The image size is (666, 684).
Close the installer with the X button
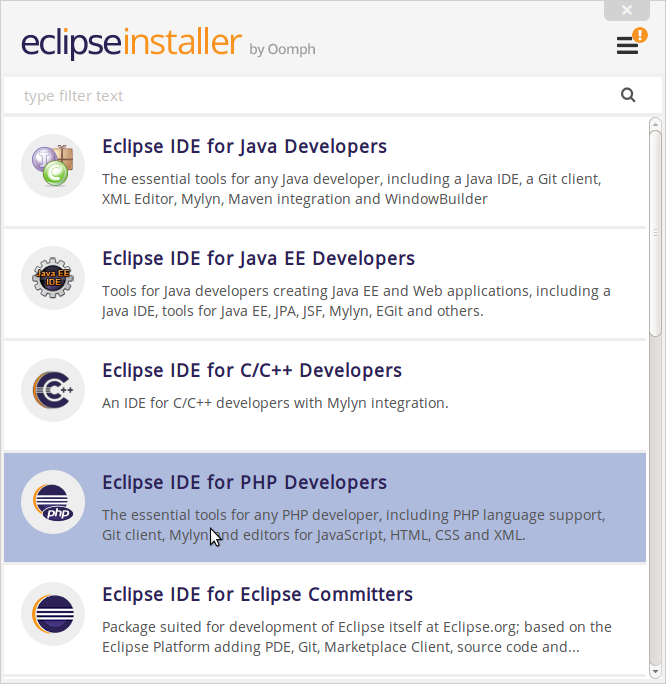coord(627,10)
